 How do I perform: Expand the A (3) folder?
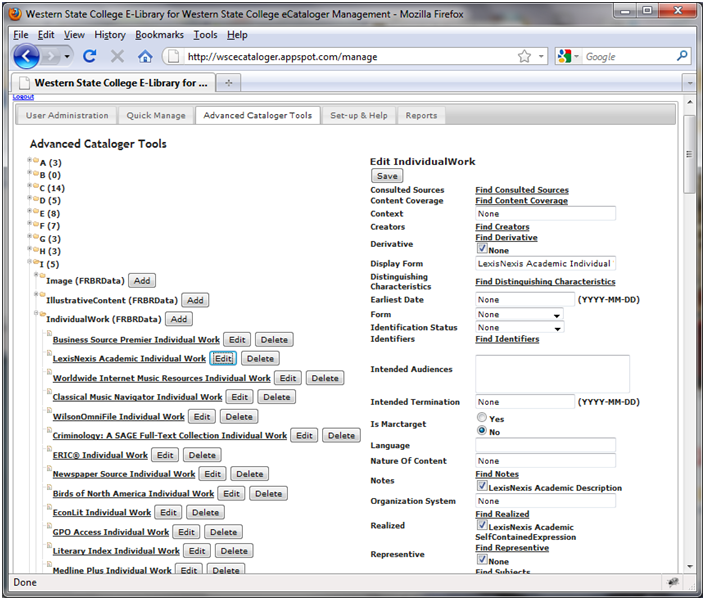[29, 160]
